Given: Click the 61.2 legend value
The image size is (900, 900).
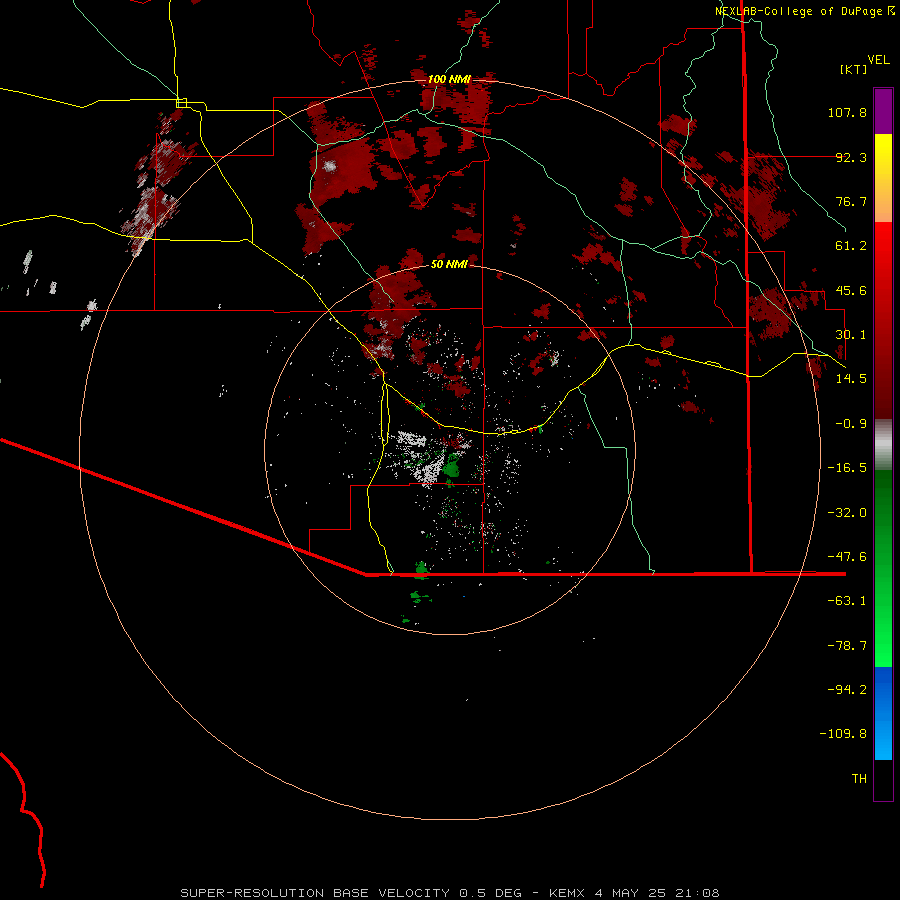Looking at the screenshot, I should click(851, 246).
